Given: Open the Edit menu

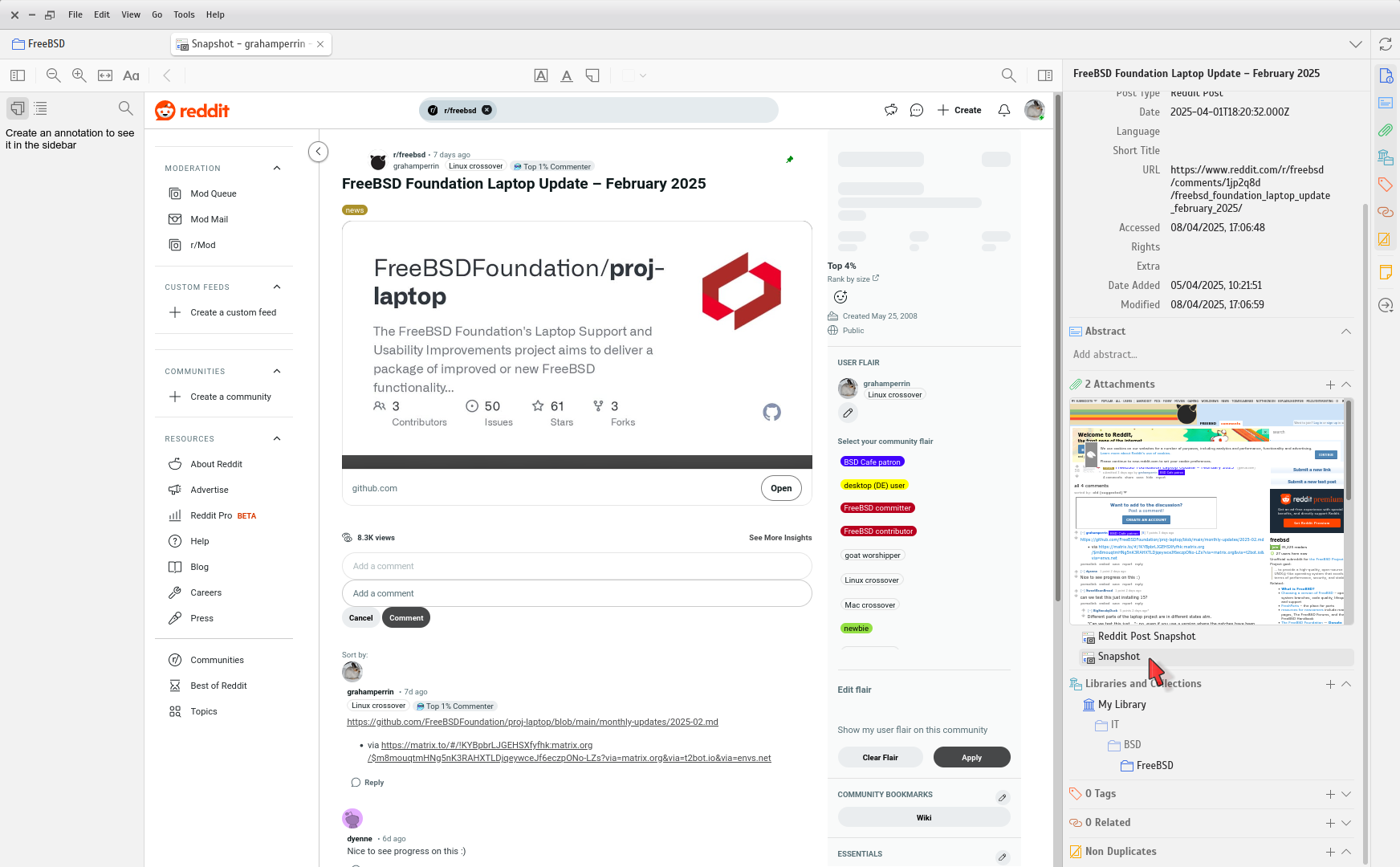Looking at the screenshot, I should point(102,14).
